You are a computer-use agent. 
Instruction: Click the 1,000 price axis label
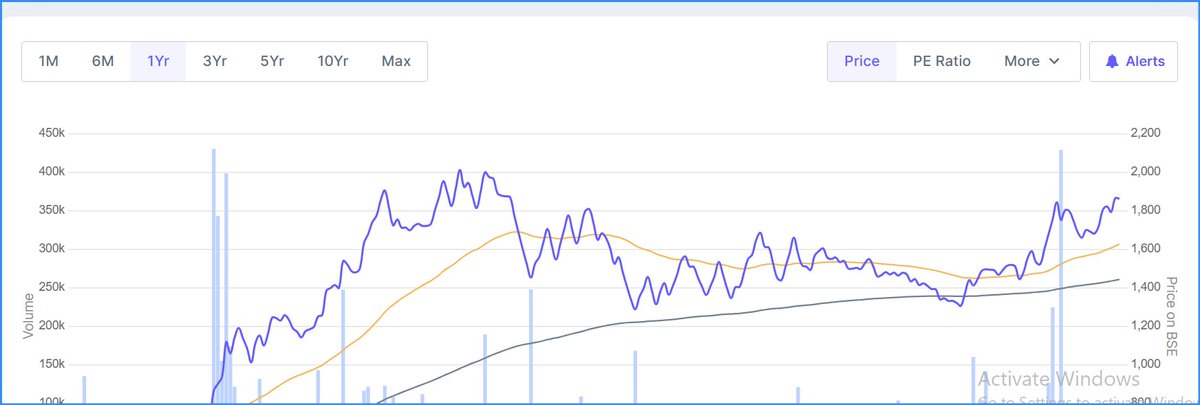tap(1144, 365)
